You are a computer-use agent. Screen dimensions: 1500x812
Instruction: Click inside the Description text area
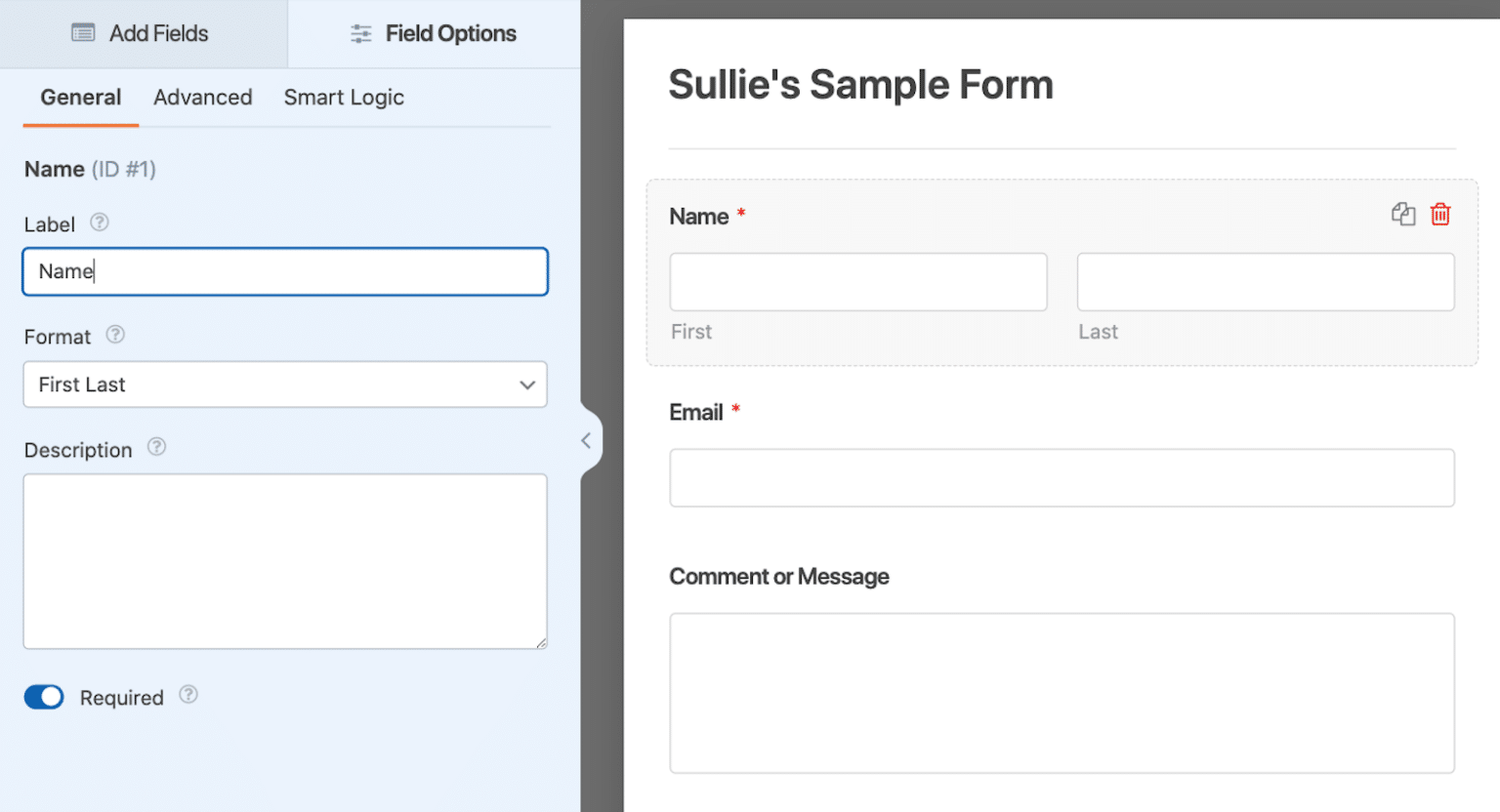[x=284, y=561]
